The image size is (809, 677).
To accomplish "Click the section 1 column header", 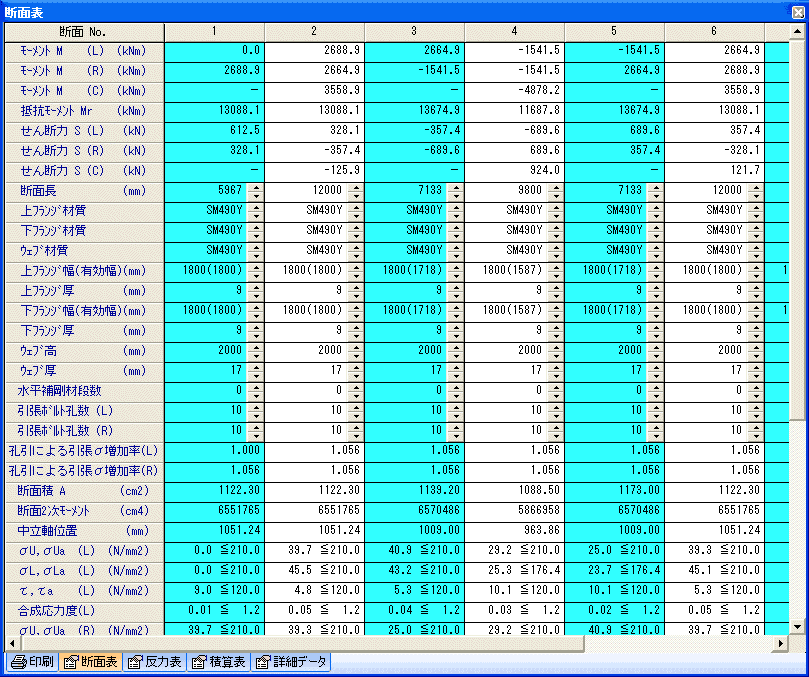I will [x=215, y=32].
